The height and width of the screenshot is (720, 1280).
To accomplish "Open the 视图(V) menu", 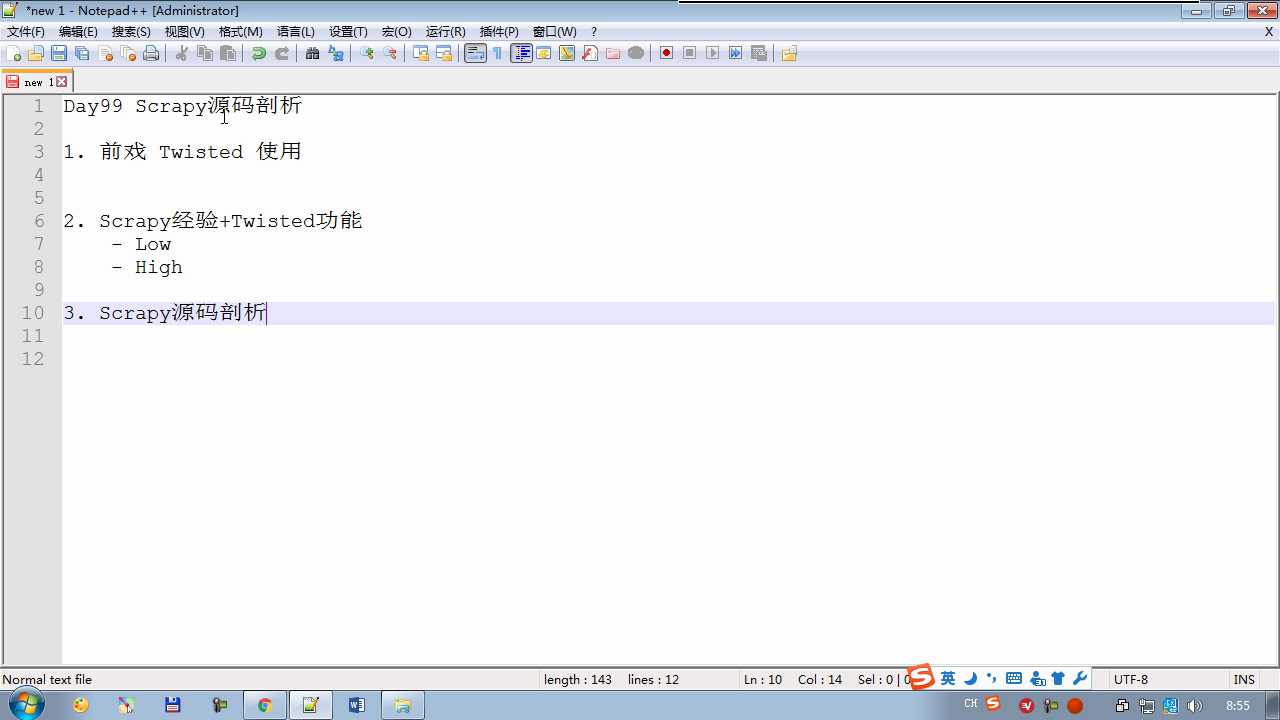I will [185, 32].
